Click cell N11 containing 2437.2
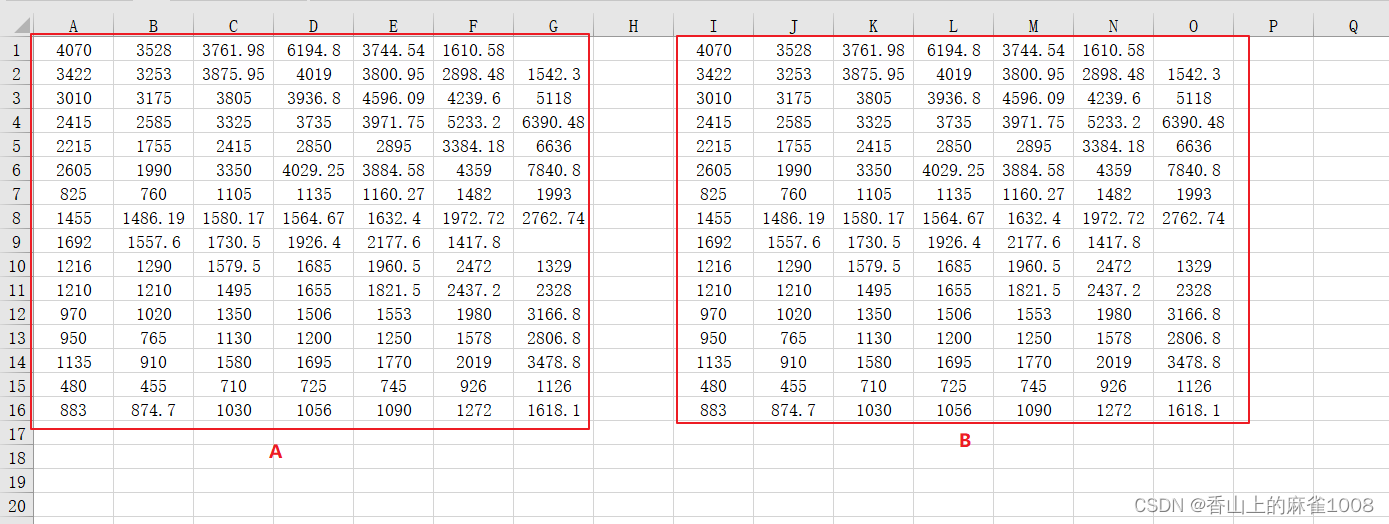 tap(1114, 290)
